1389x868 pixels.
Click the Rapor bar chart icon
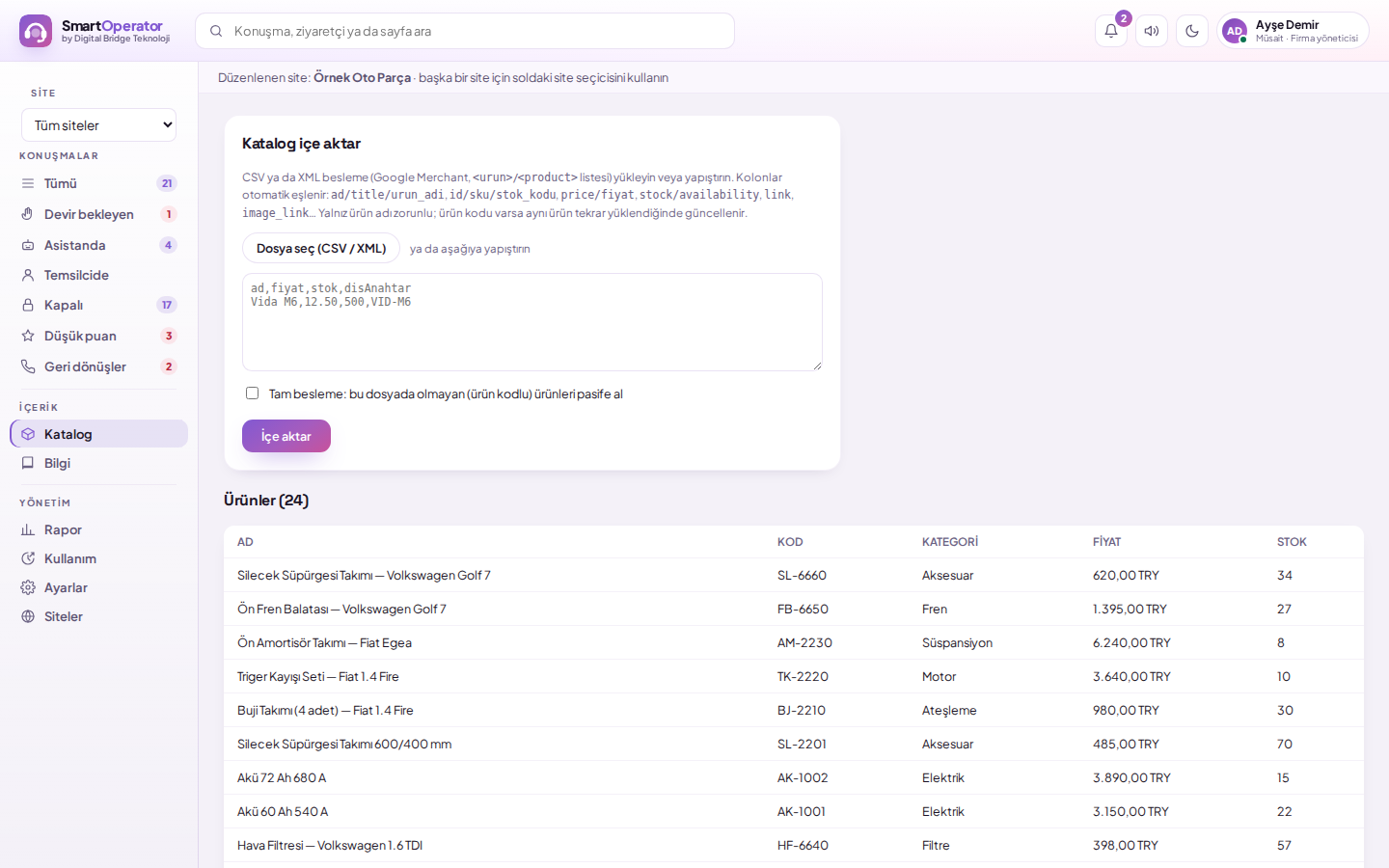click(x=28, y=529)
